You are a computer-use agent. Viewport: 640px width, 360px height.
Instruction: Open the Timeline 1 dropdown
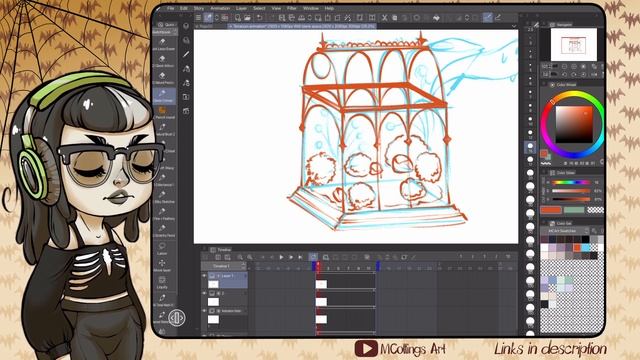click(224, 266)
